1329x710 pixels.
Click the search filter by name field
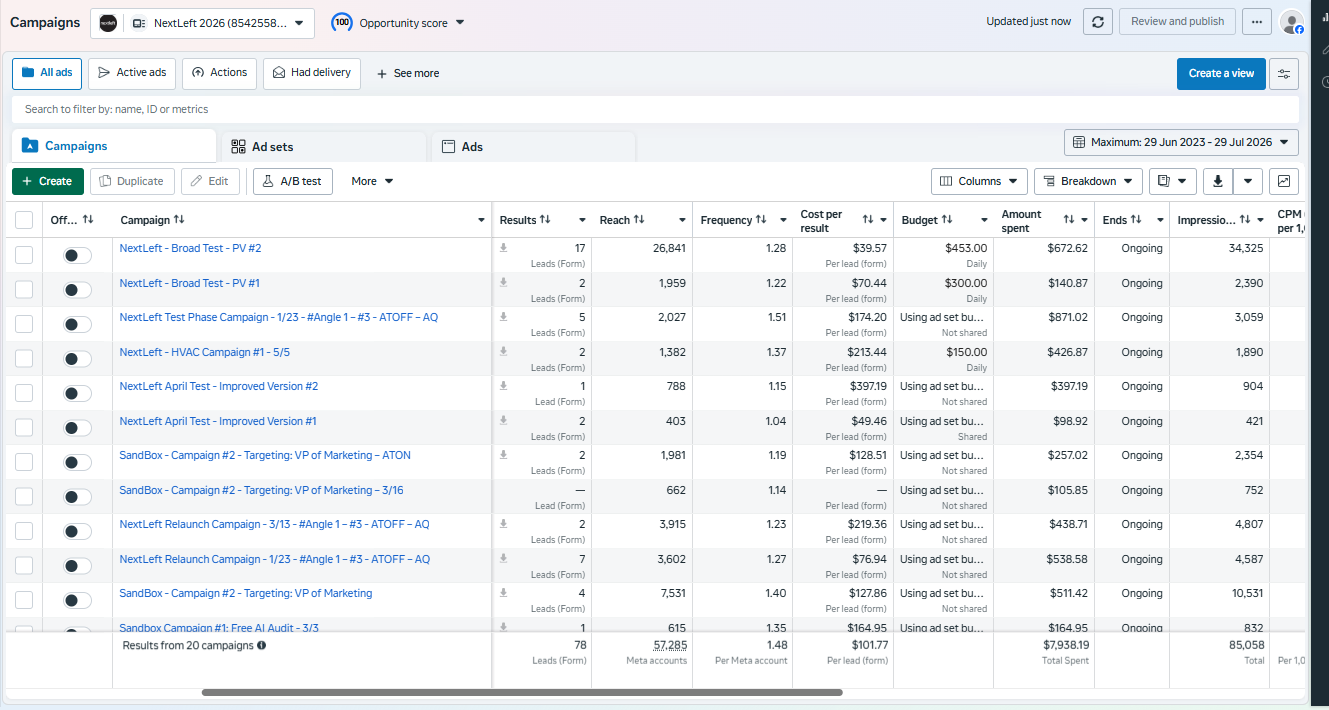coord(655,109)
